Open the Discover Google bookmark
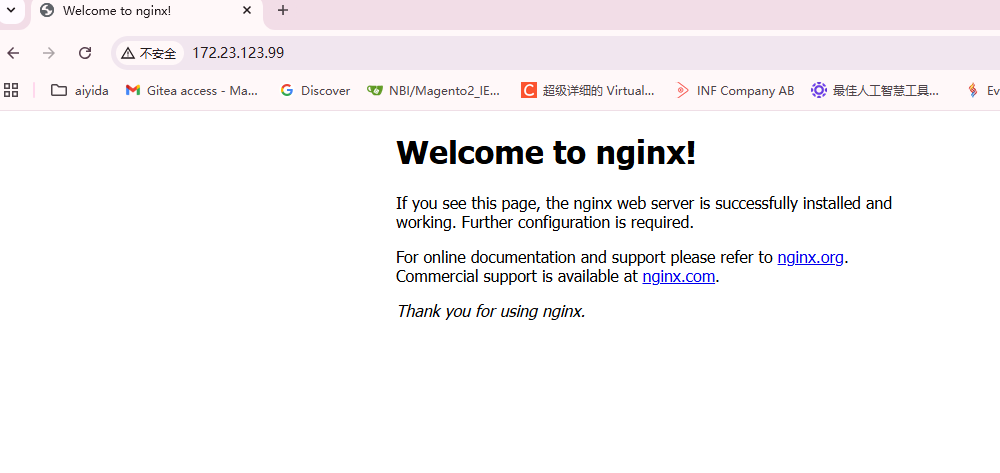This screenshot has width=1000, height=473. coord(316,91)
